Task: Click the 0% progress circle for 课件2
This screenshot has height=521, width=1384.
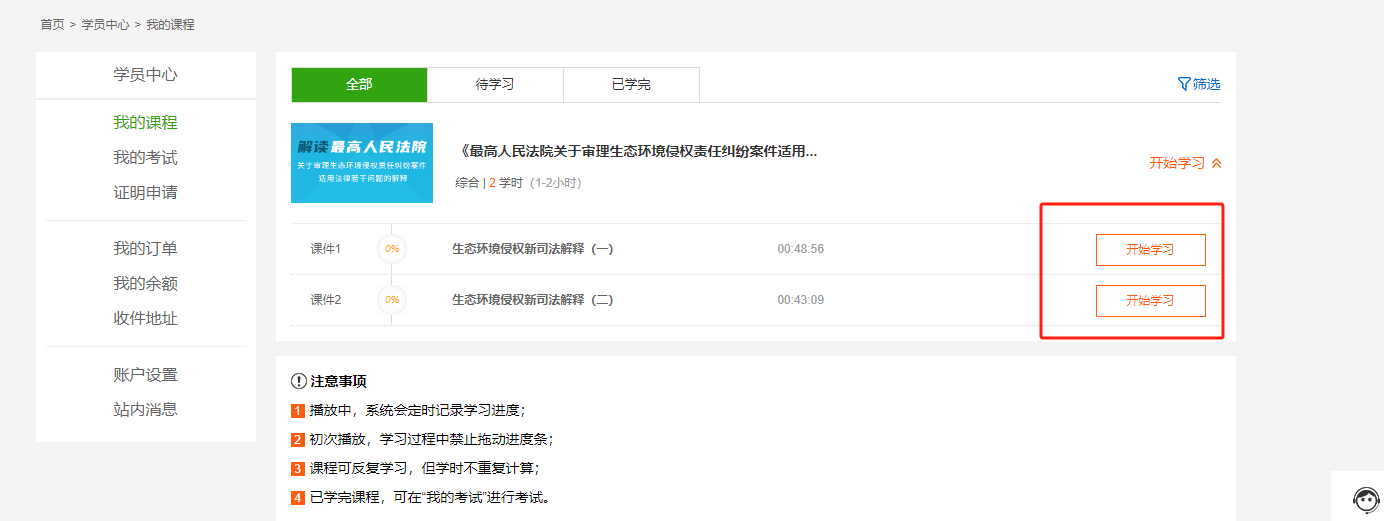Action: (x=392, y=300)
